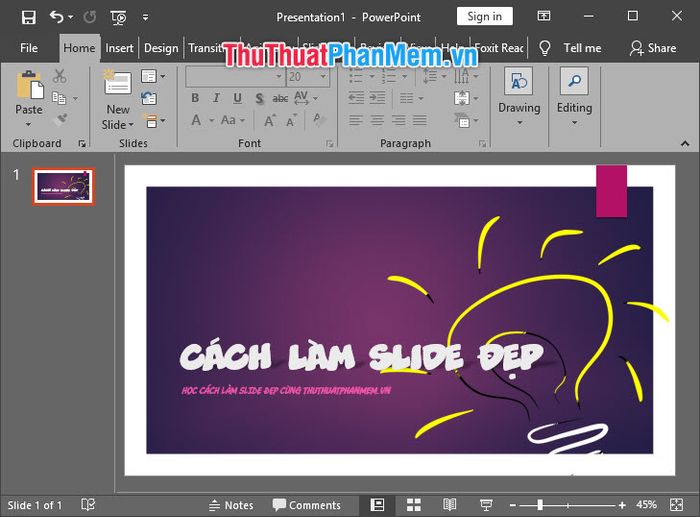Image resolution: width=700 pixels, height=517 pixels.
Task: Toggle Italic formatting
Action: coord(216,98)
